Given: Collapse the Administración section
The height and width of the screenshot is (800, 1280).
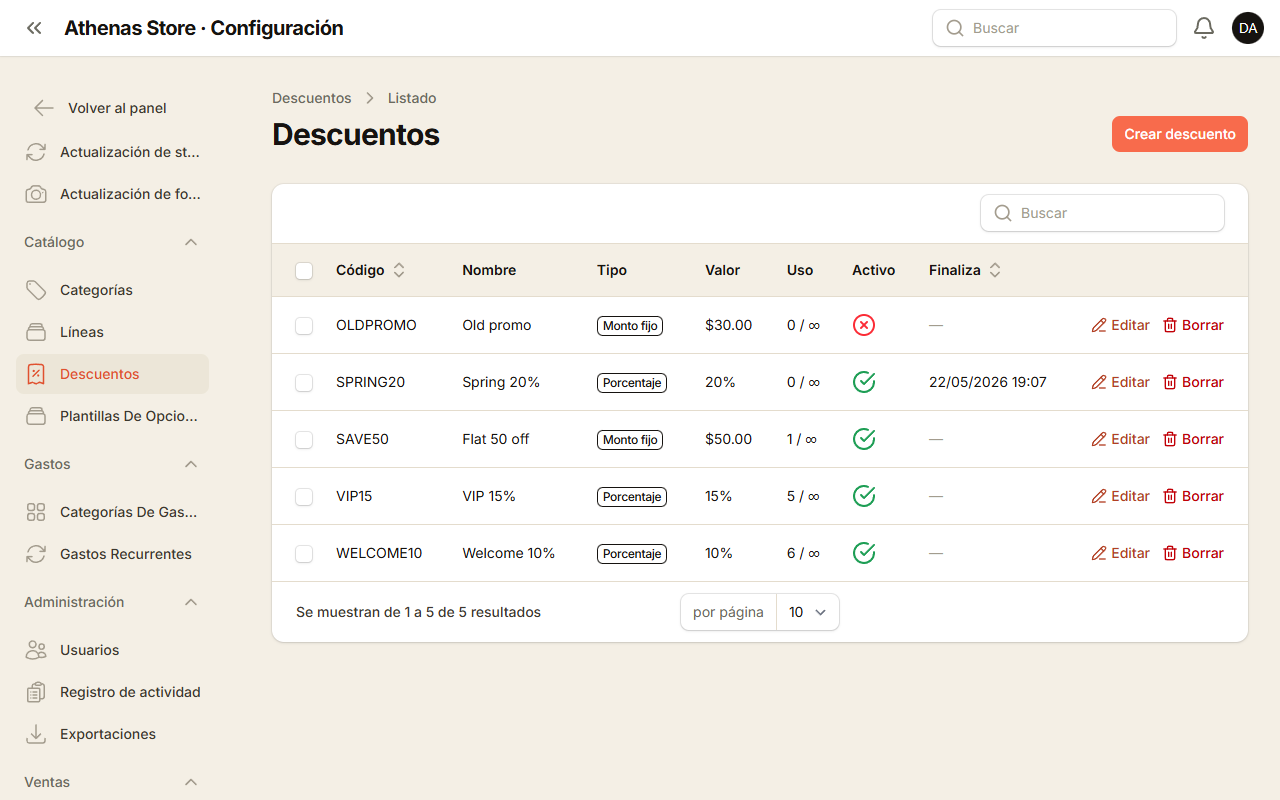Looking at the screenshot, I should click(191, 602).
